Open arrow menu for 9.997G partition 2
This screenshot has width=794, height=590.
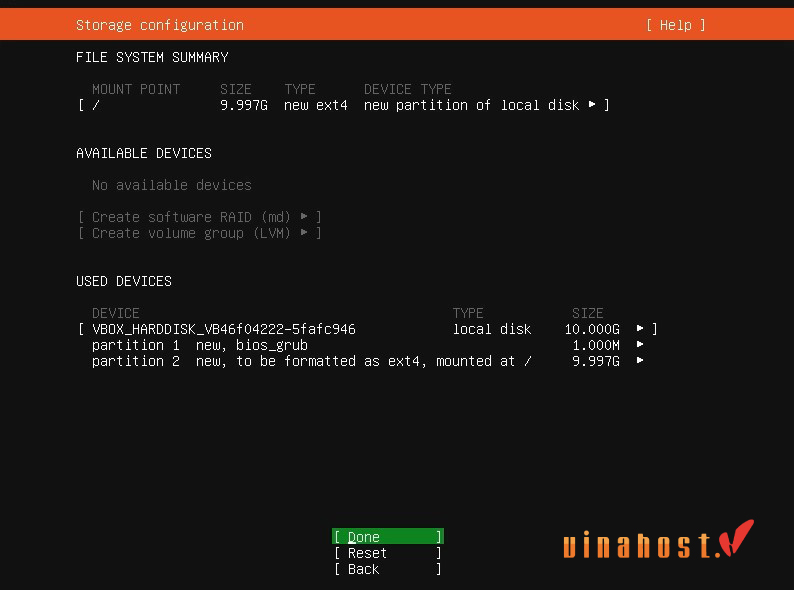(640, 361)
